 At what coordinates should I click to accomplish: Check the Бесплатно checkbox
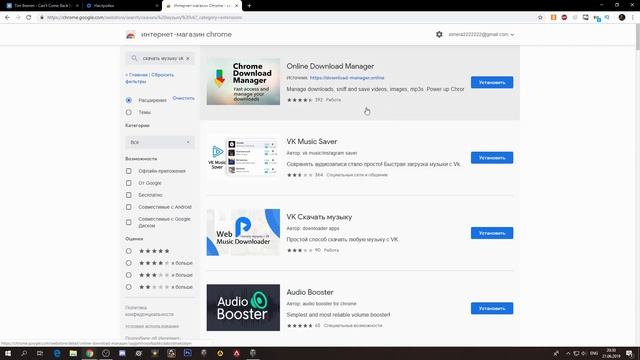click(129, 195)
